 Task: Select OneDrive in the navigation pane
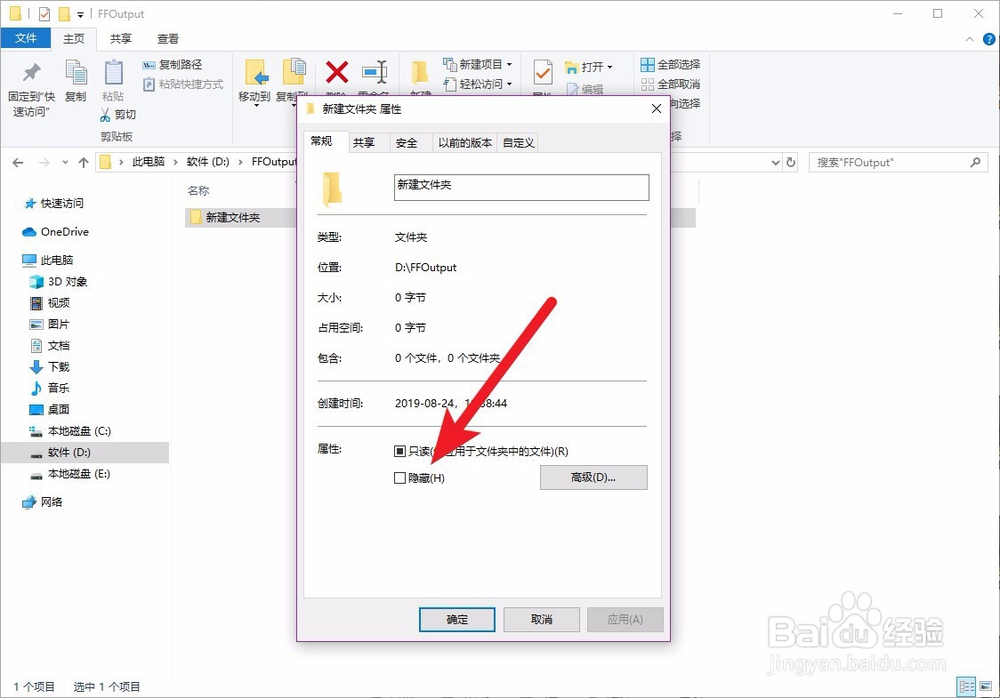coord(55,232)
